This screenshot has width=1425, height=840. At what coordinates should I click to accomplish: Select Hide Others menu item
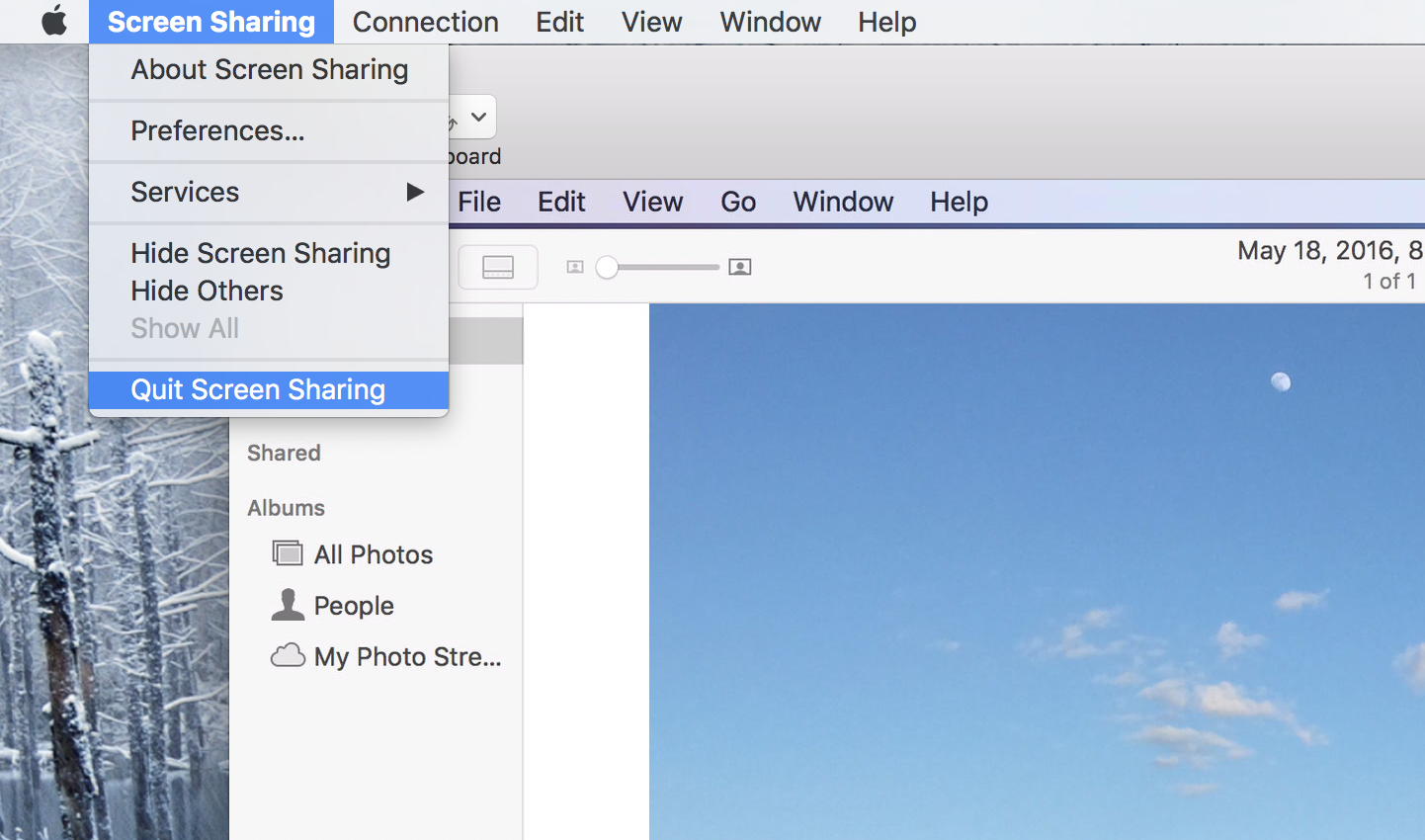coord(269,291)
